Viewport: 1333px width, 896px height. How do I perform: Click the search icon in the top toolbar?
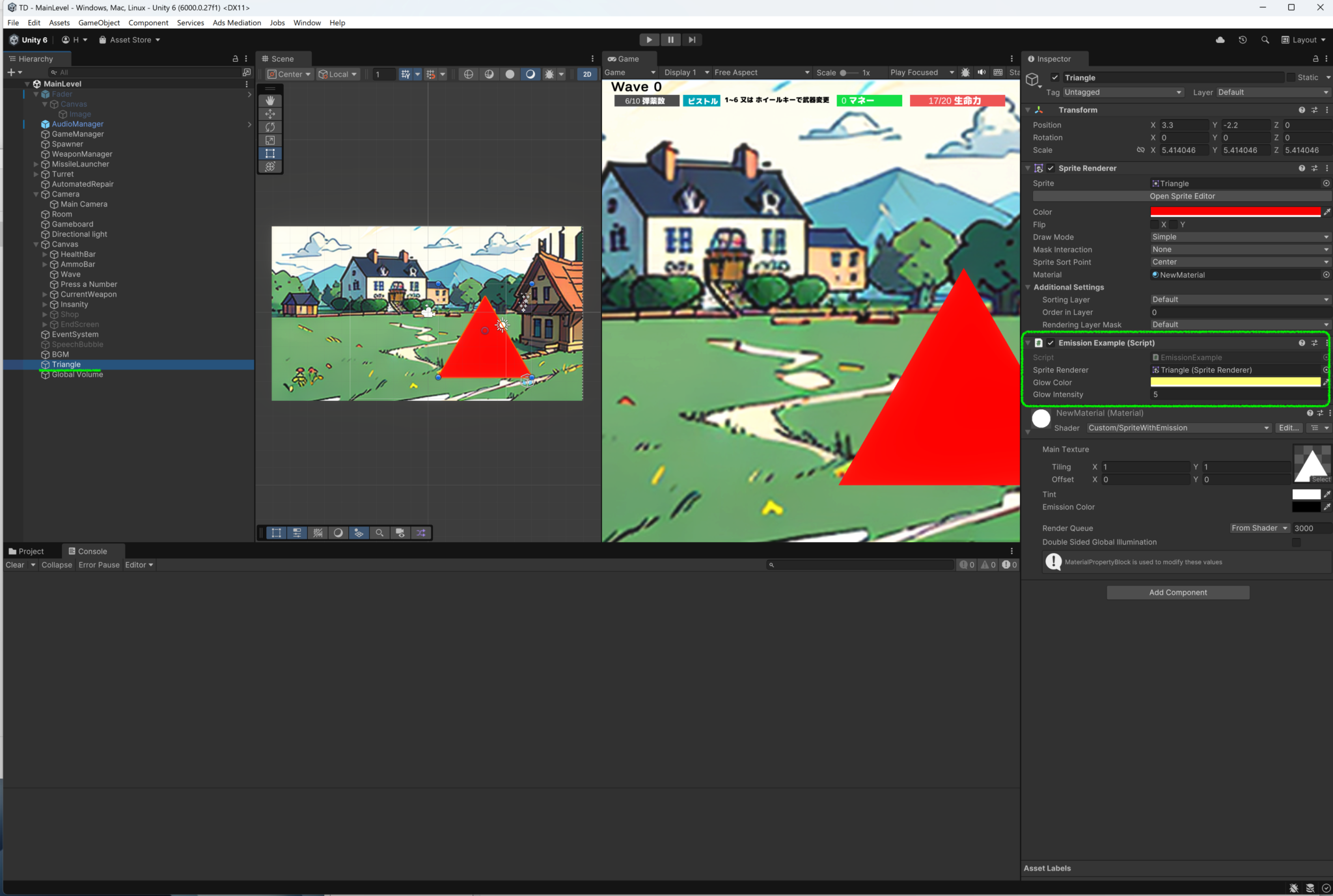point(1265,40)
